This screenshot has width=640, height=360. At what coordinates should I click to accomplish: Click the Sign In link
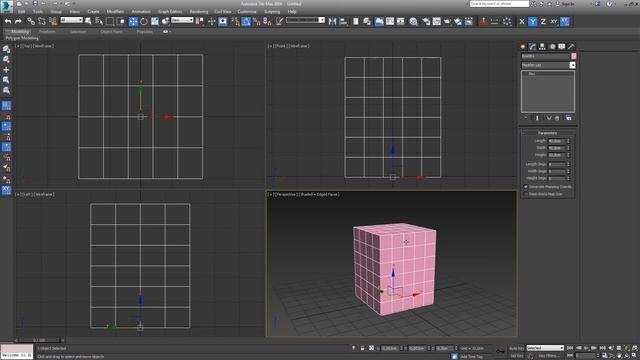(568, 4)
